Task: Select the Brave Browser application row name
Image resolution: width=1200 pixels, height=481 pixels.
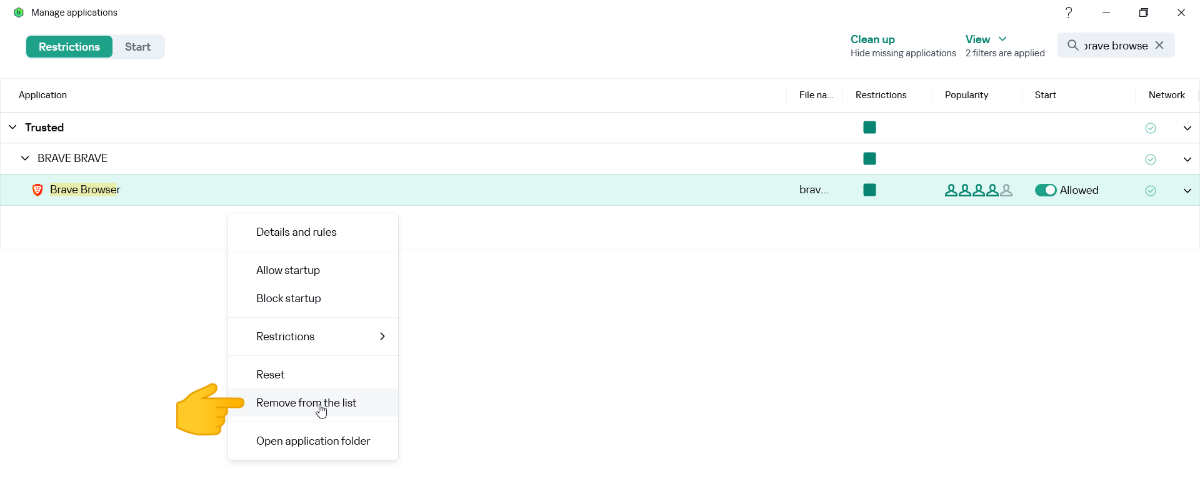Action: pyautogui.click(x=84, y=190)
